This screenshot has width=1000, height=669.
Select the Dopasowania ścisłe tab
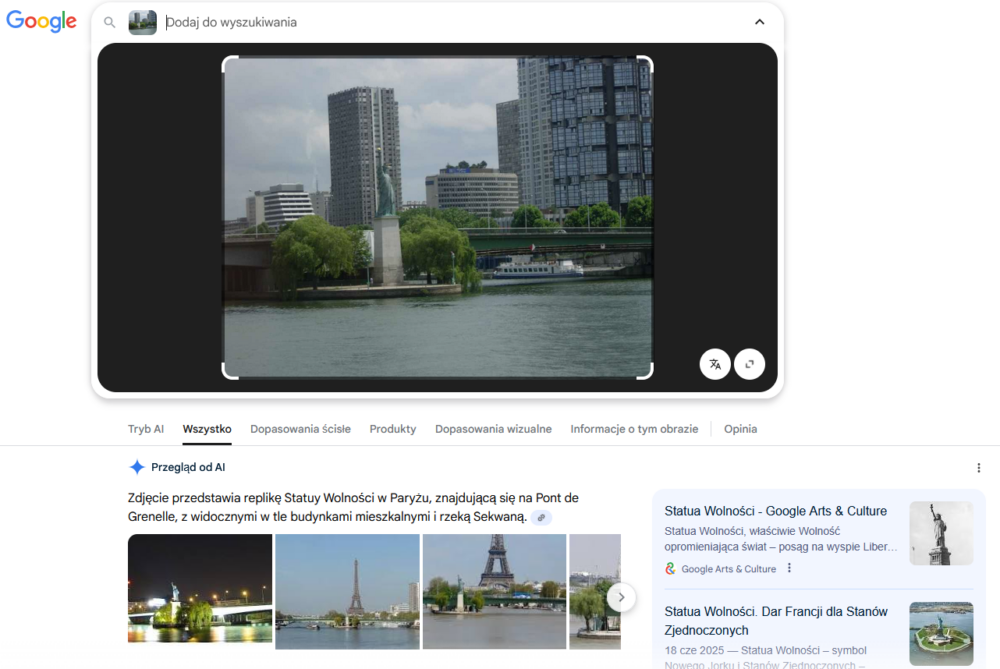point(300,429)
